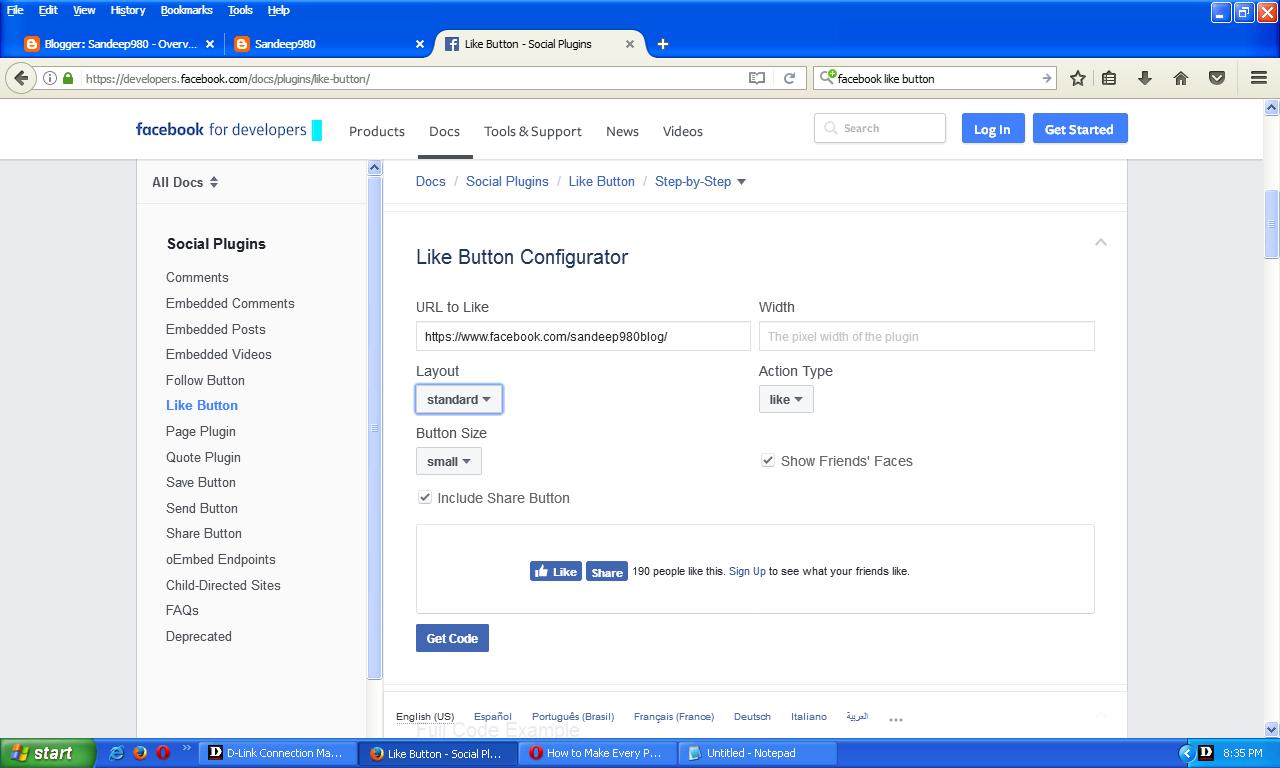Open Embedded Comments in sidebar
Image resolution: width=1280 pixels, height=768 pixels.
[230, 303]
